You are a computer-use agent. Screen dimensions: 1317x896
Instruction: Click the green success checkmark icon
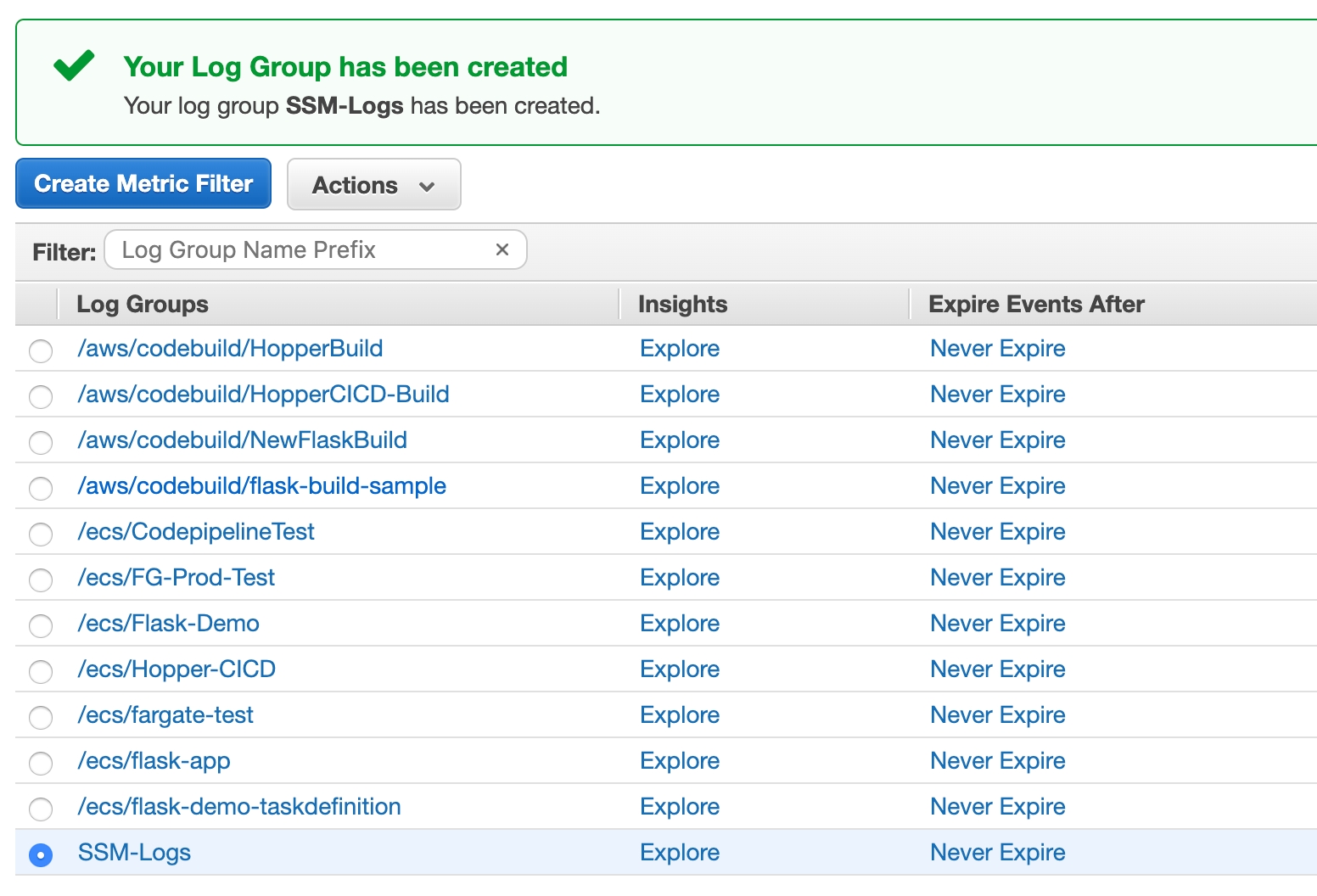74,66
